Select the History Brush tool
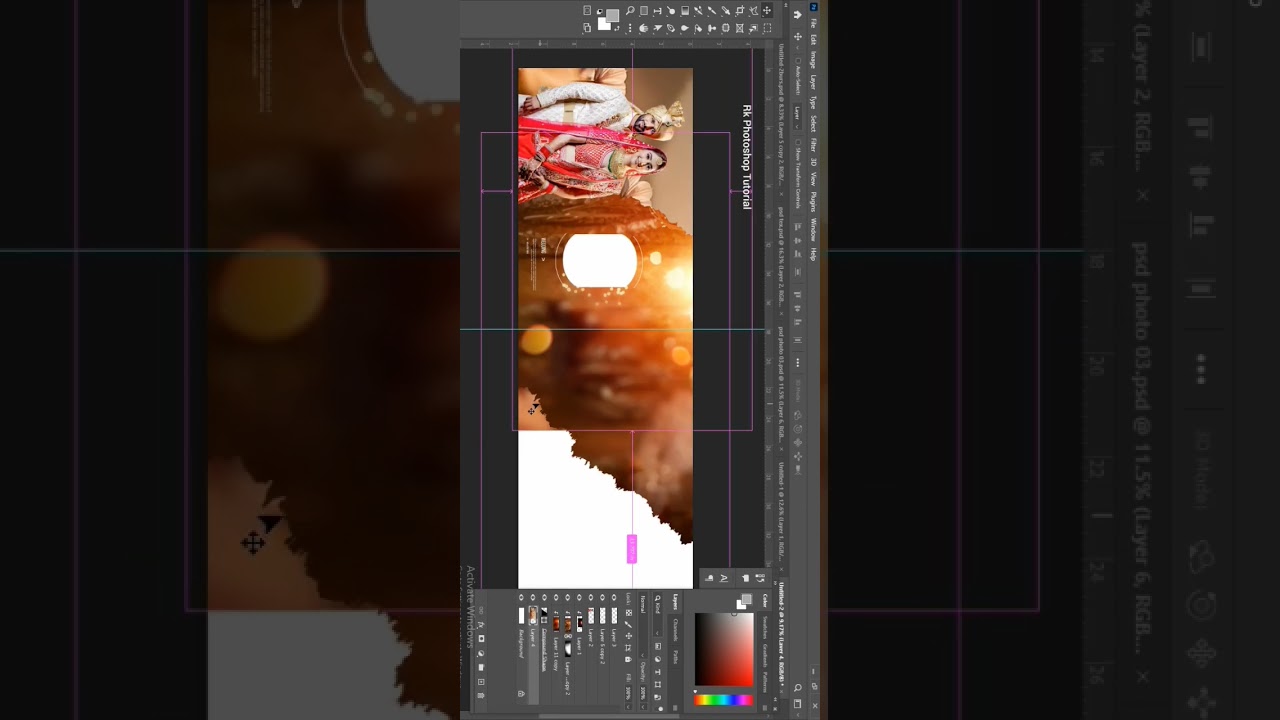 coord(698,11)
